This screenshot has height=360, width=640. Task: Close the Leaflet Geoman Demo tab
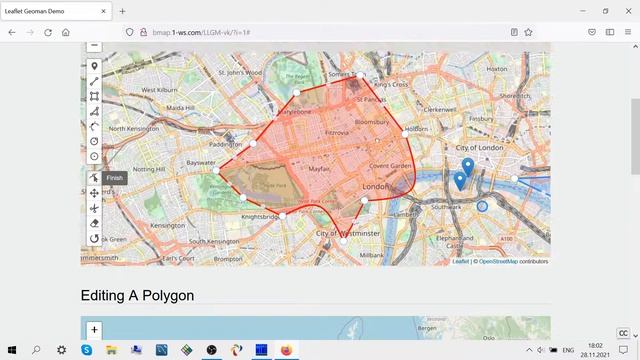(103, 11)
